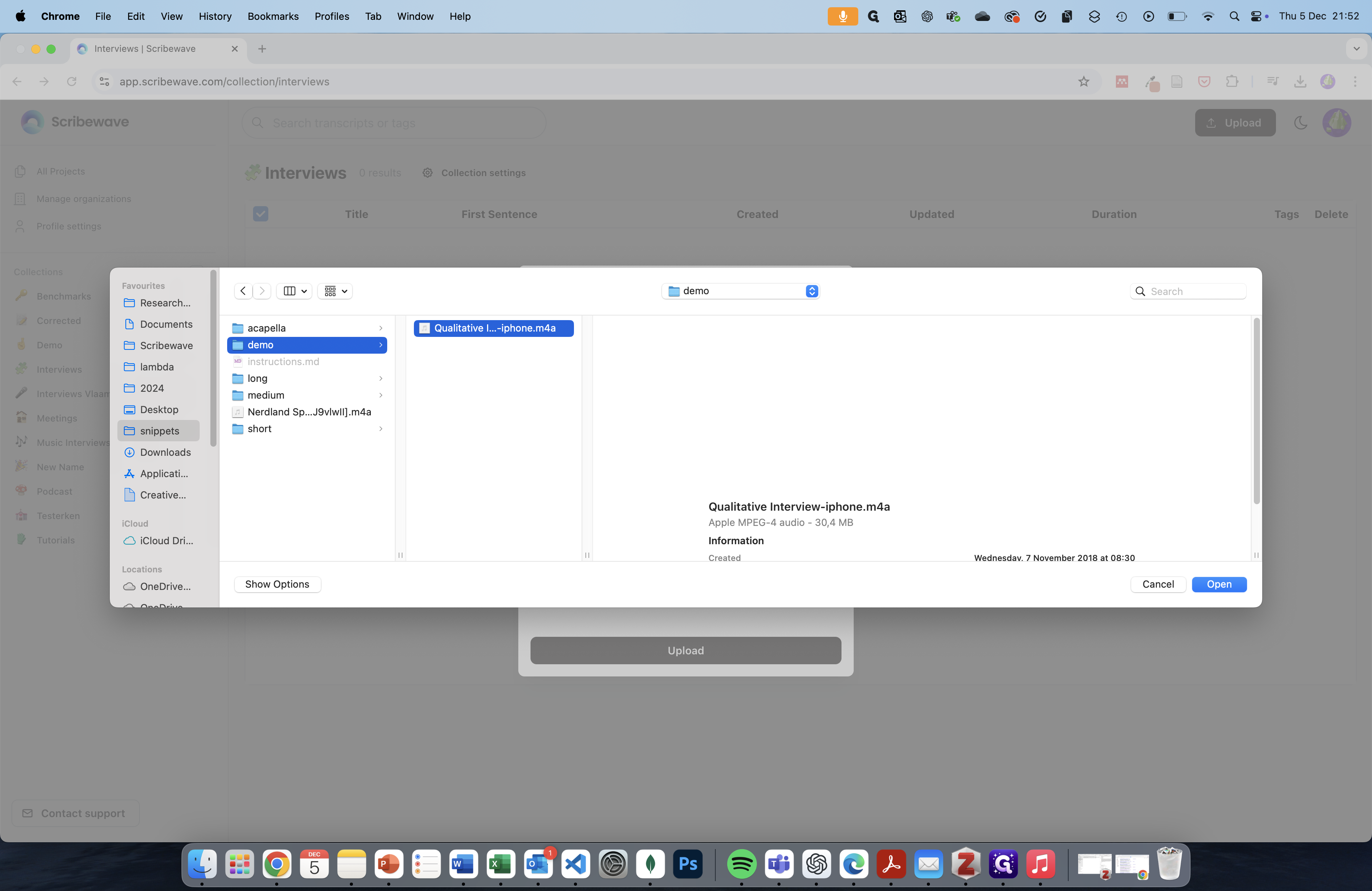Open snippets favourite folder
Image resolution: width=1372 pixels, height=891 pixels.
(159, 431)
